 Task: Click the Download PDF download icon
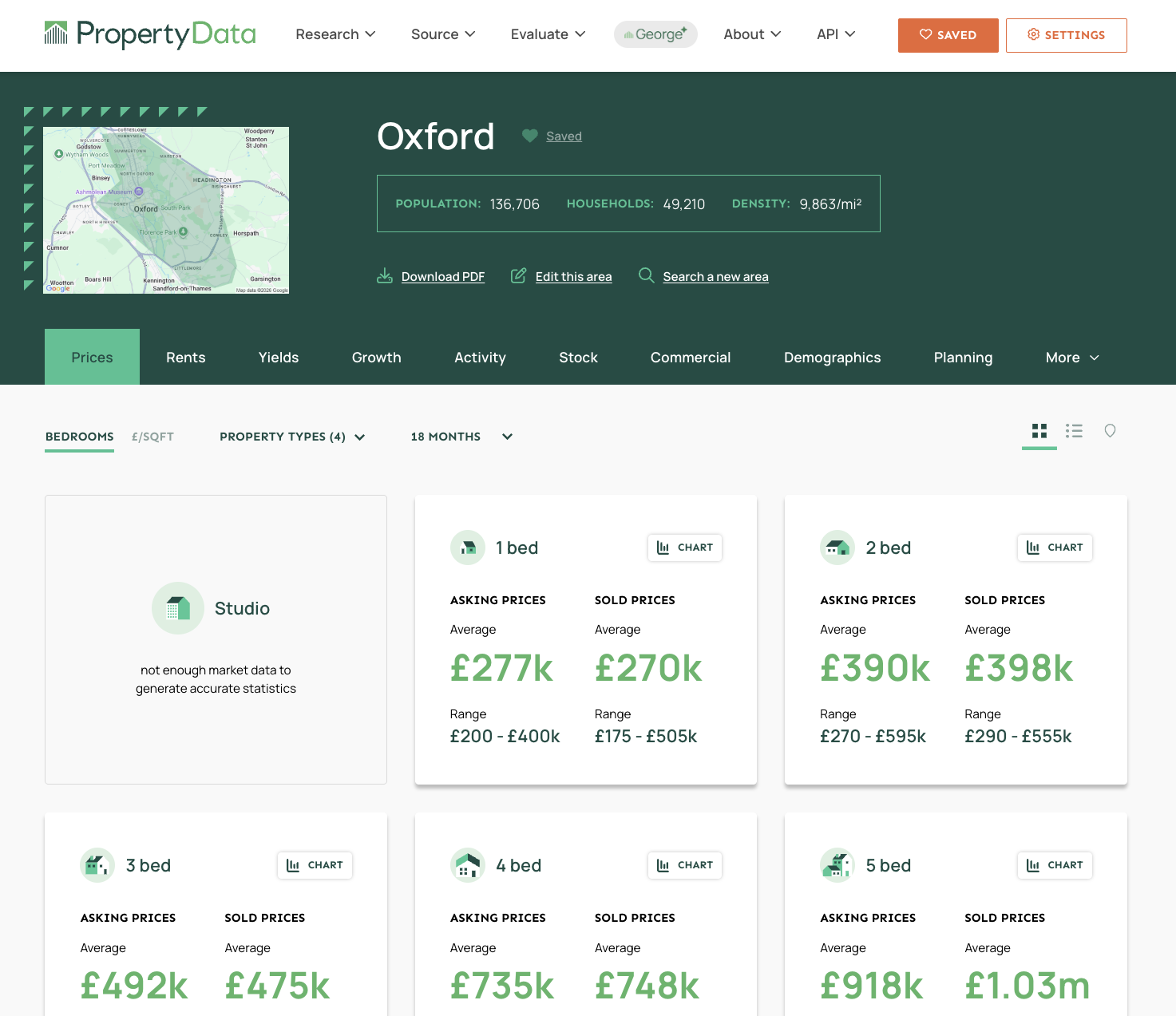coord(384,275)
